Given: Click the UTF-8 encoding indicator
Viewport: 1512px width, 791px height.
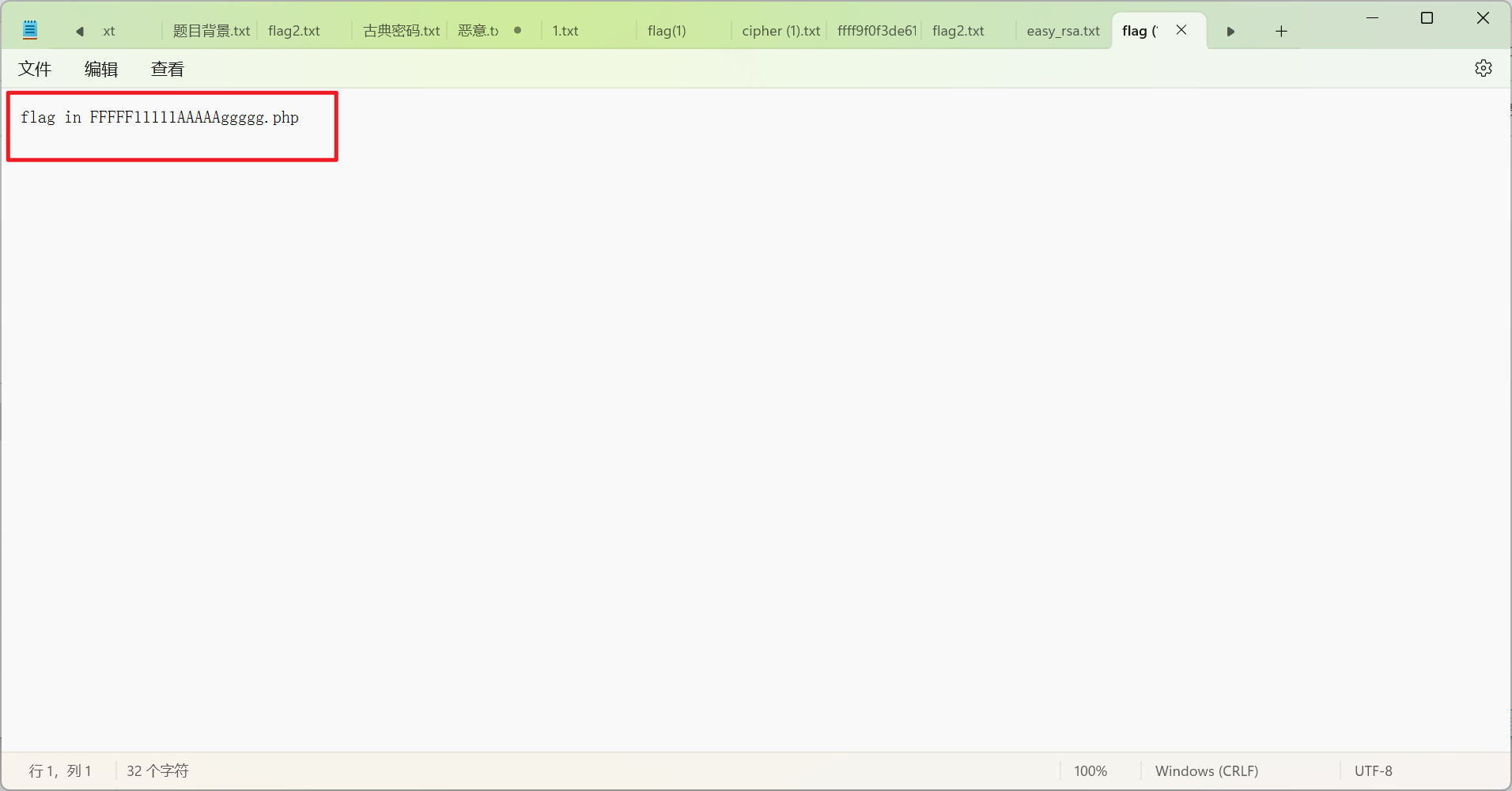Looking at the screenshot, I should (x=1374, y=771).
